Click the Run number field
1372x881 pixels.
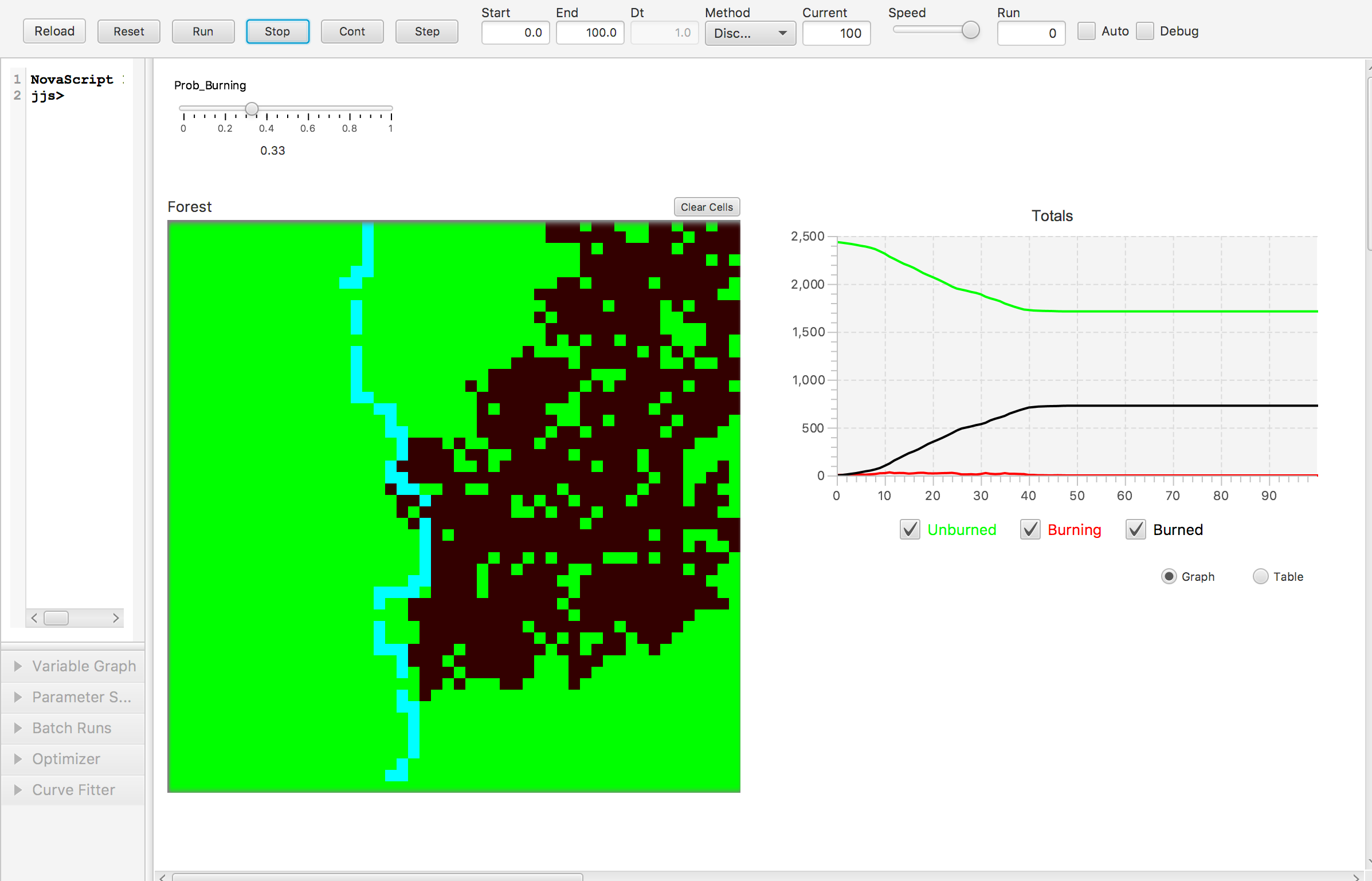tap(1031, 33)
